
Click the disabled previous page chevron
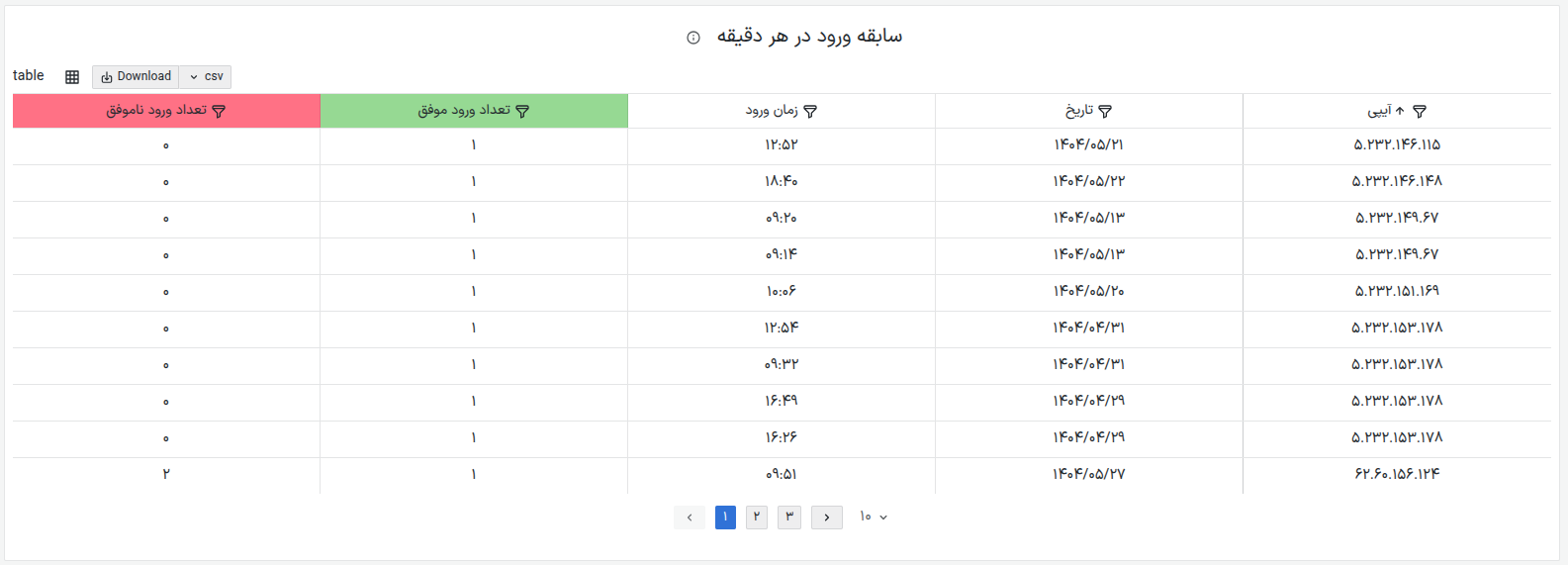point(690,518)
